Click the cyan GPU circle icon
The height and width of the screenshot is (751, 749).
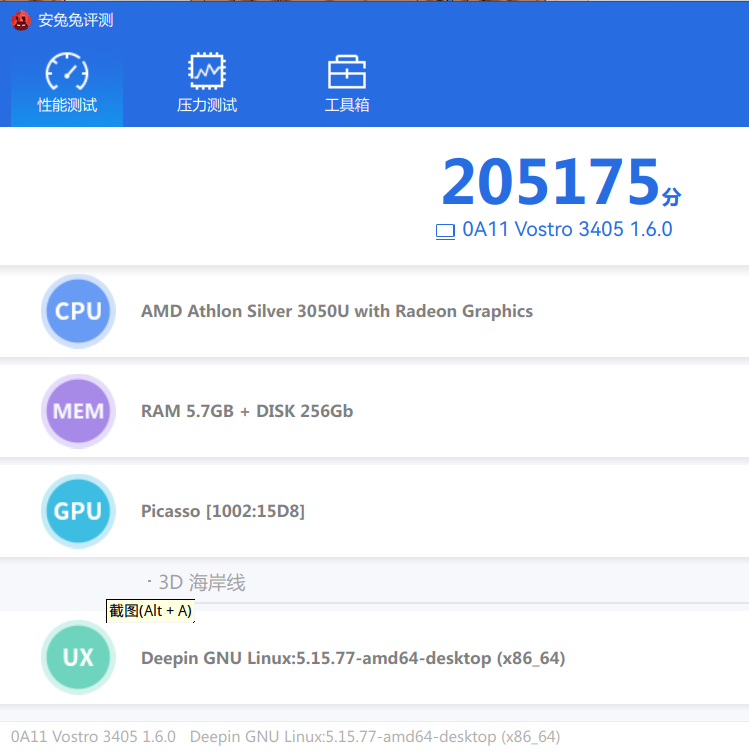click(78, 512)
